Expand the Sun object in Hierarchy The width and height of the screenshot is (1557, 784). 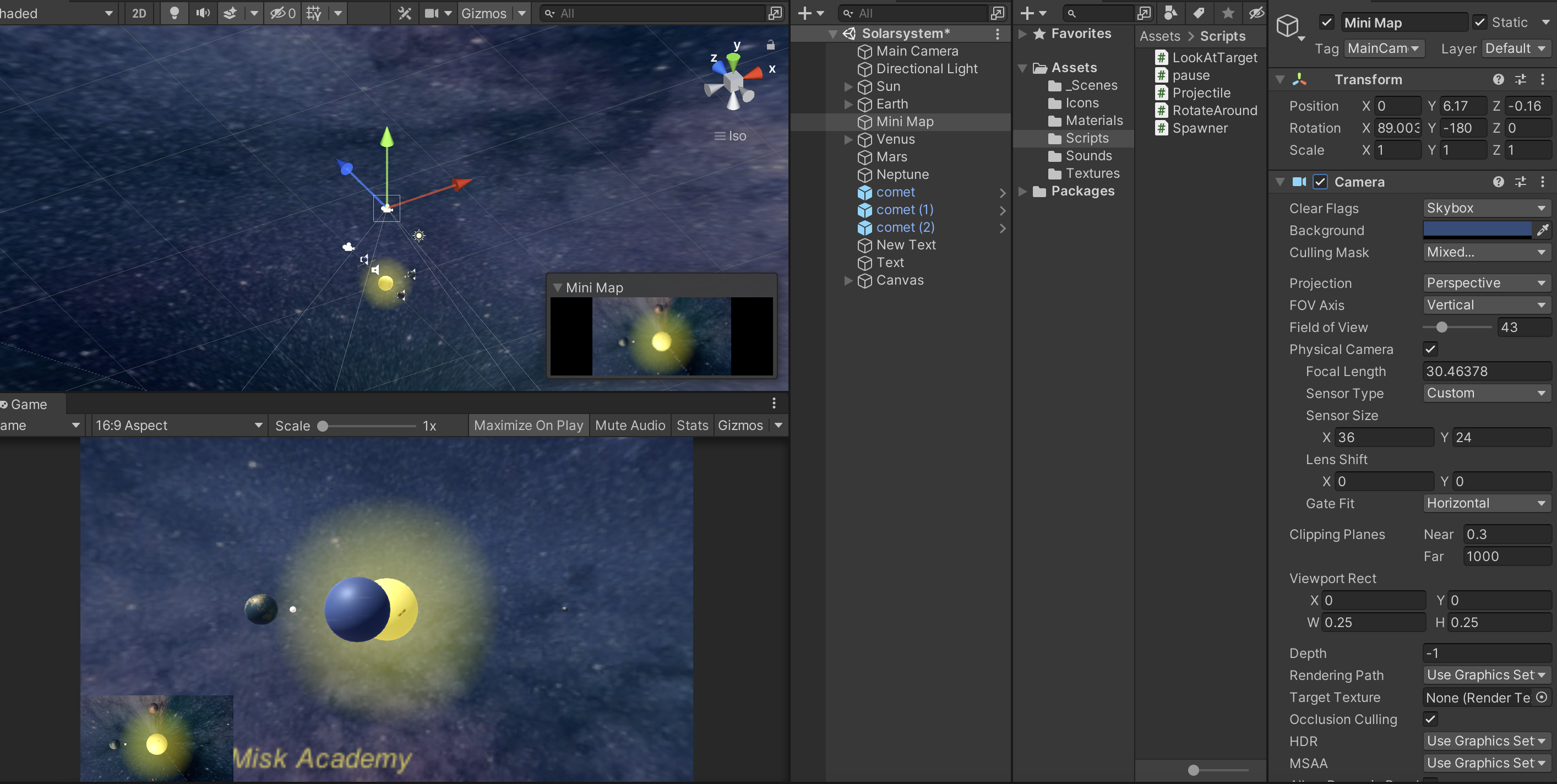(x=848, y=86)
